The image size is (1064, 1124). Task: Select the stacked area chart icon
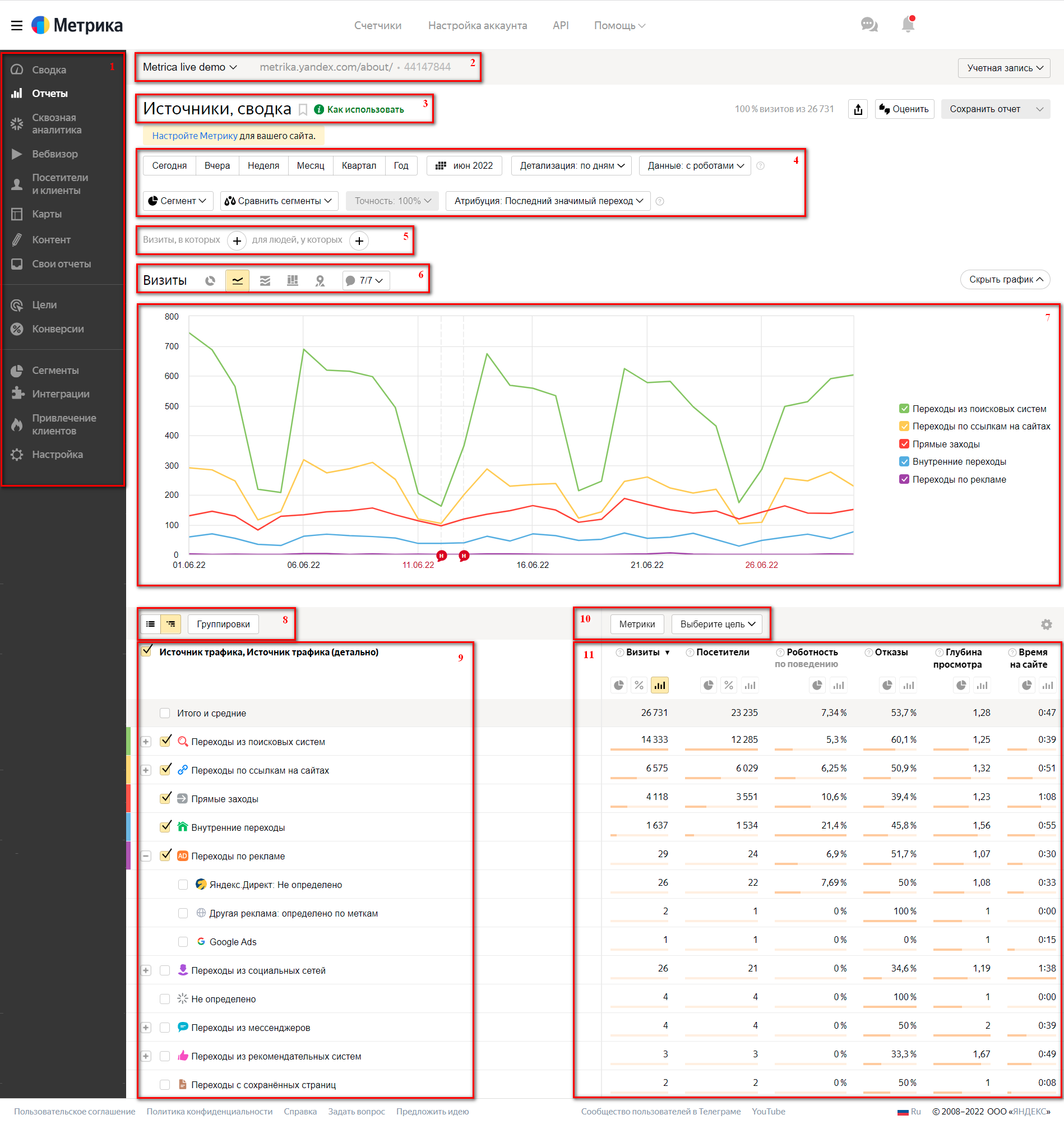[265, 281]
